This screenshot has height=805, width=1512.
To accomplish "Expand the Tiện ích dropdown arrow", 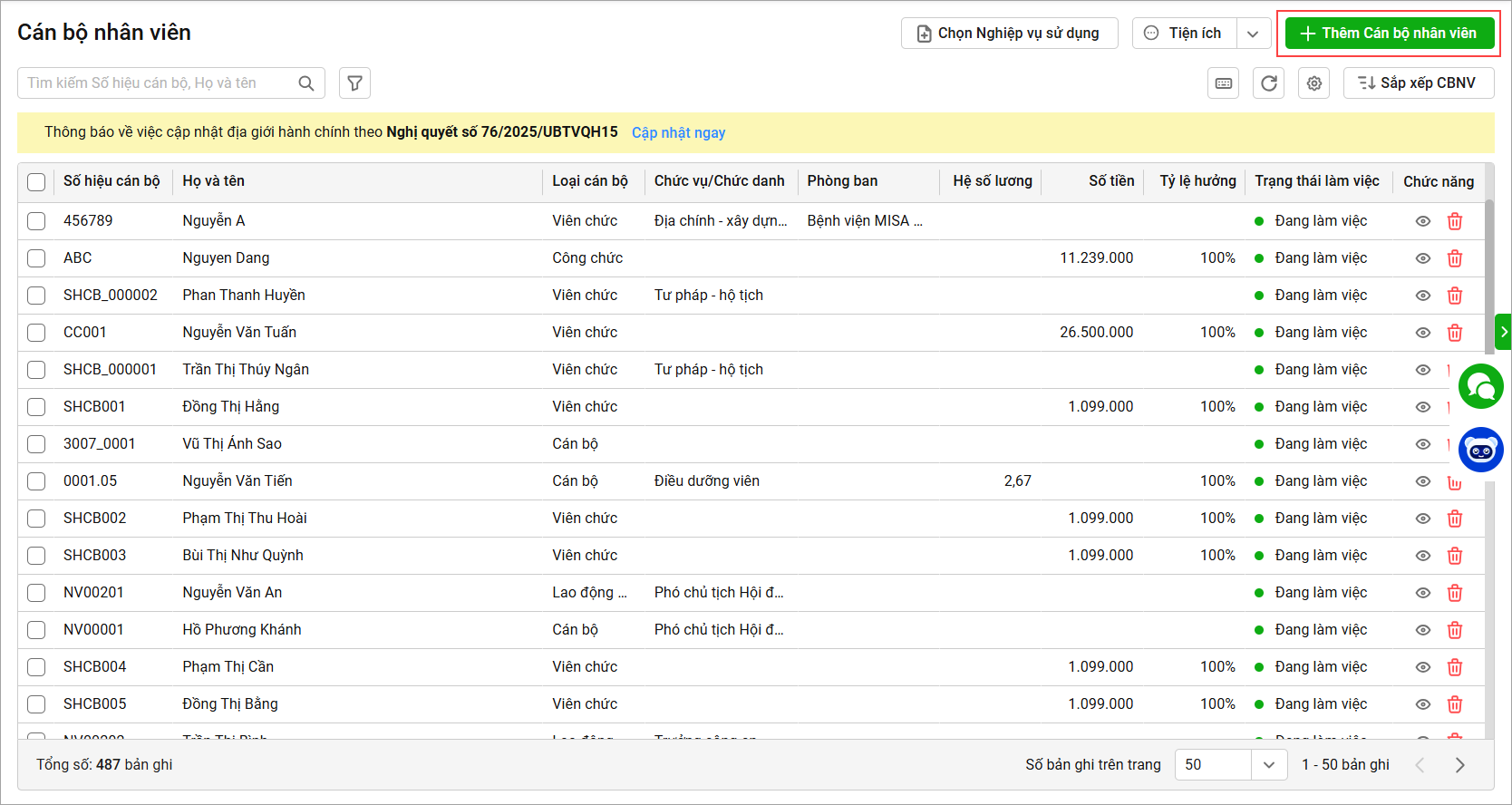I will (x=1252, y=34).
